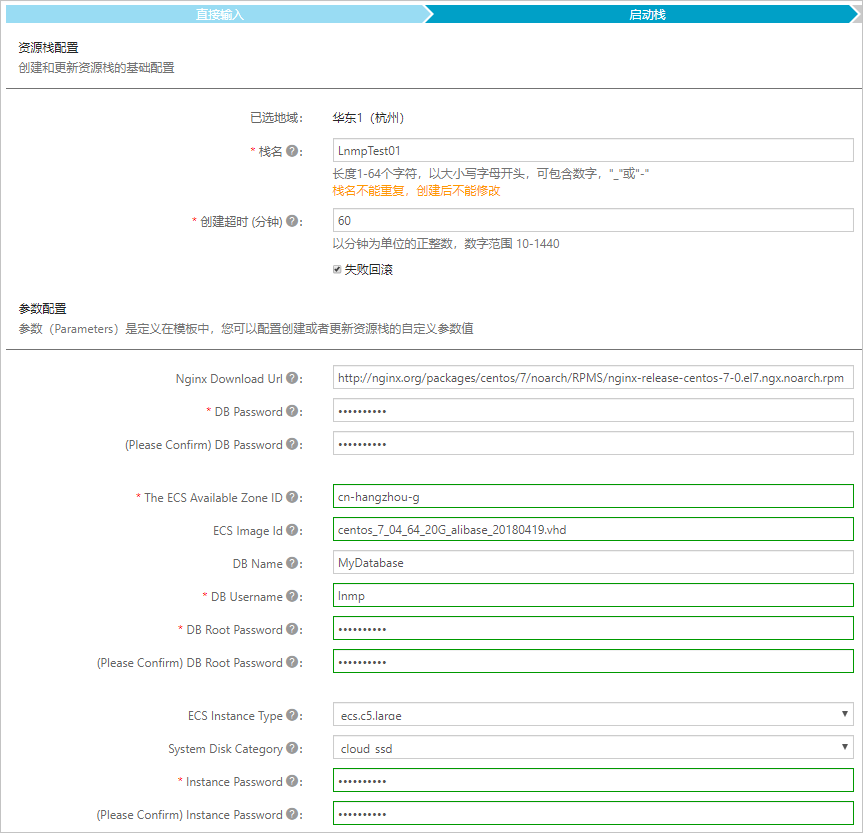Focus the 栈名 field containing LnmpTest01
This screenshot has width=863, height=833.
(x=593, y=150)
